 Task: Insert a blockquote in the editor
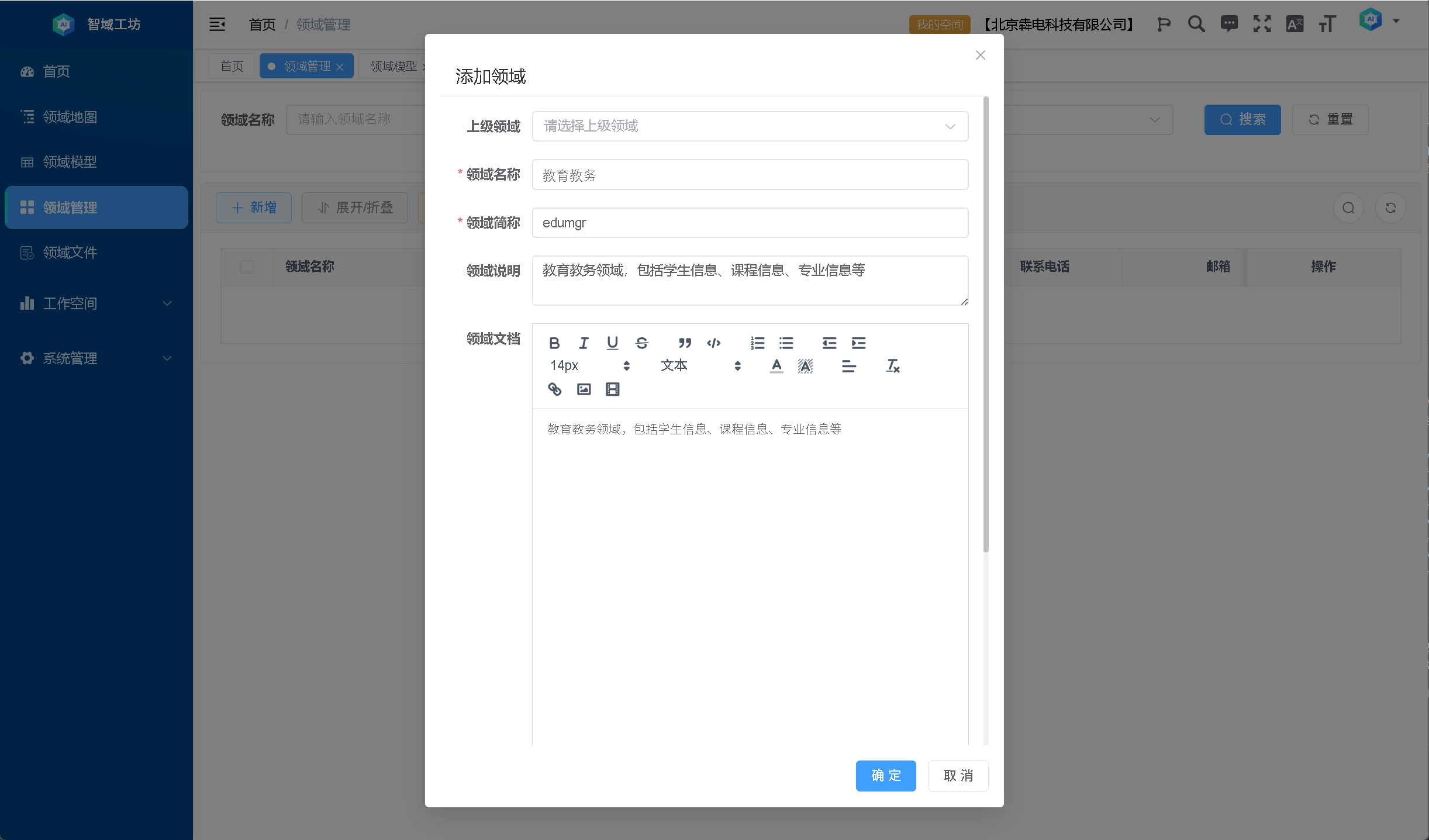point(685,343)
